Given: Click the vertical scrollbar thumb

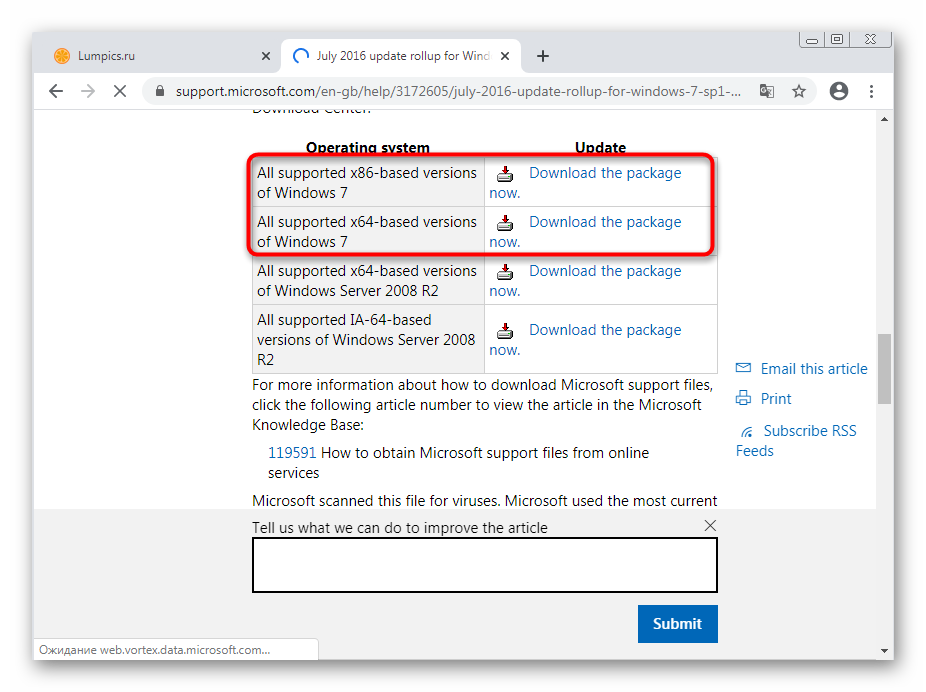Looking at the screenshot, I should click(x=884, y=369).
